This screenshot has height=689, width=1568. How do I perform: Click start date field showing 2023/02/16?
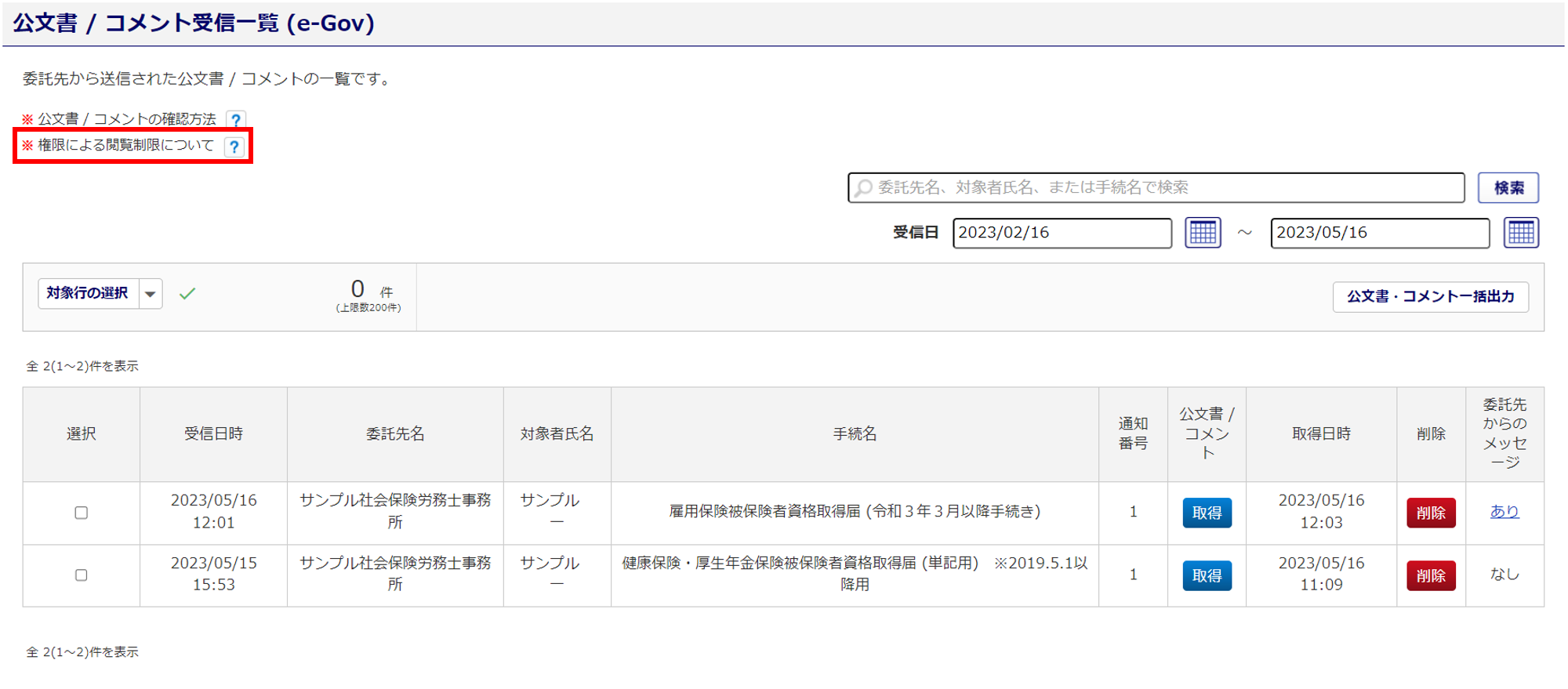[1062, 233]
